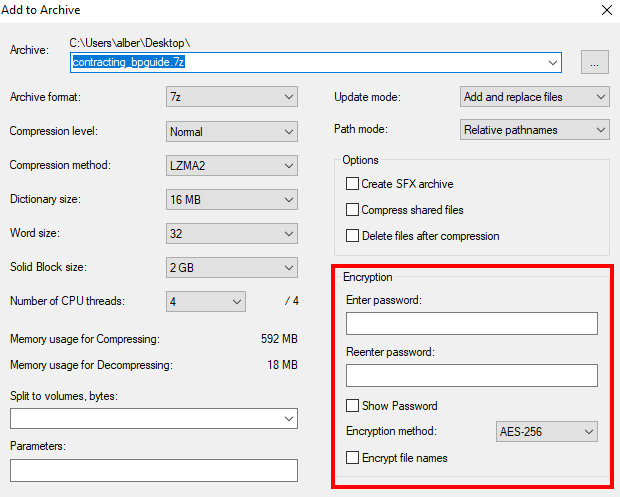Open the Archive format dropdown
The image size is (620, 497).
[x=231, y=97]
